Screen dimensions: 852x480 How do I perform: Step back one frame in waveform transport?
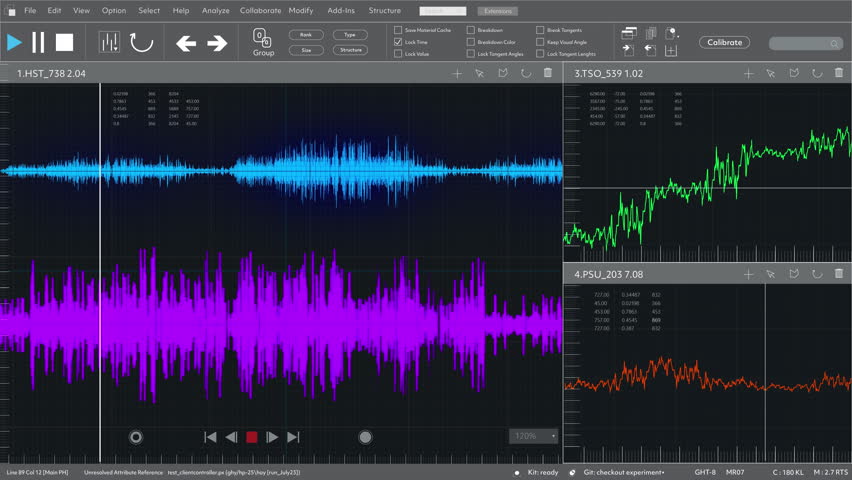coord(231,437)
